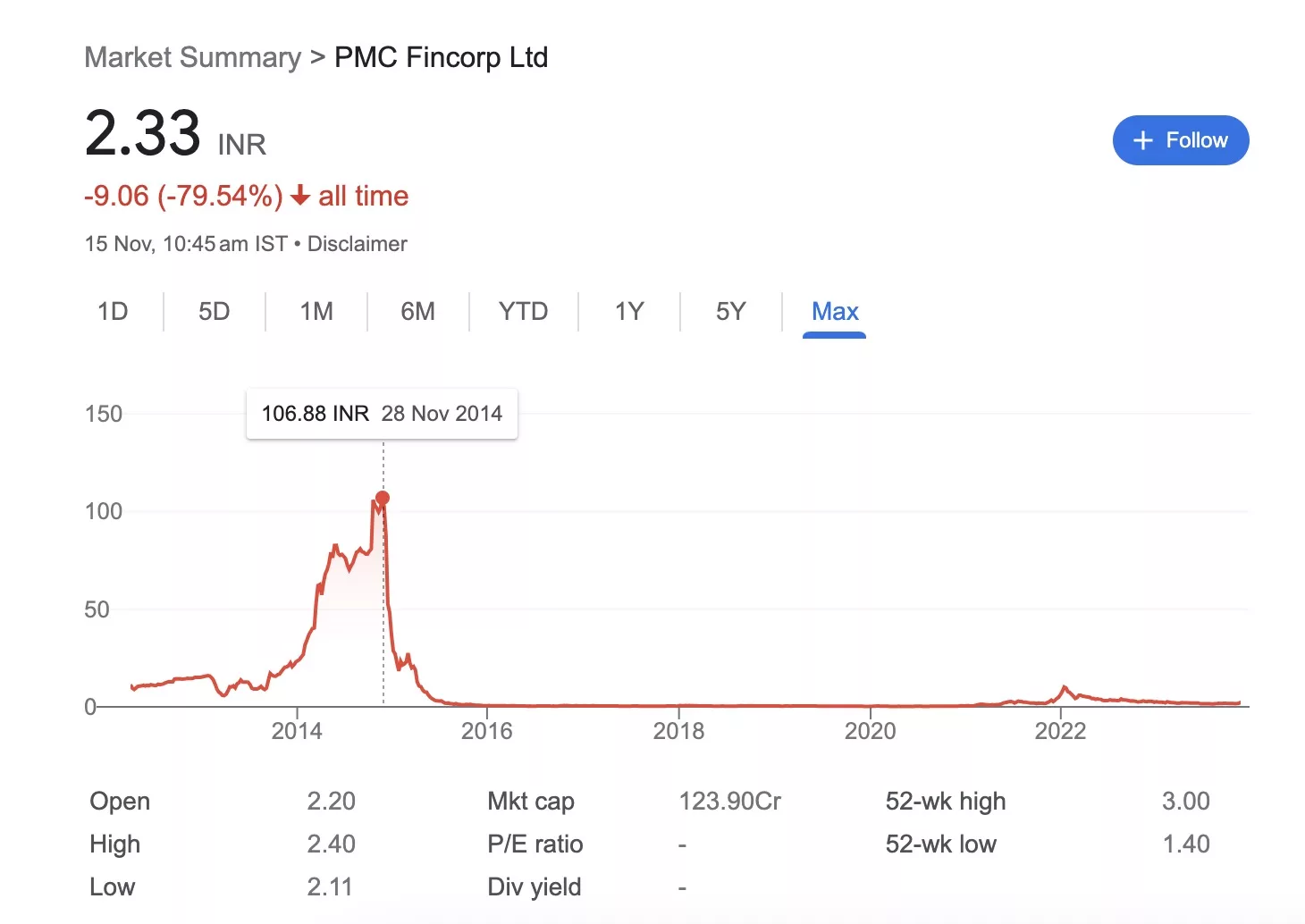Click the 2022 peak on price line
The image size is (1305, 924).
(1064, 687)
